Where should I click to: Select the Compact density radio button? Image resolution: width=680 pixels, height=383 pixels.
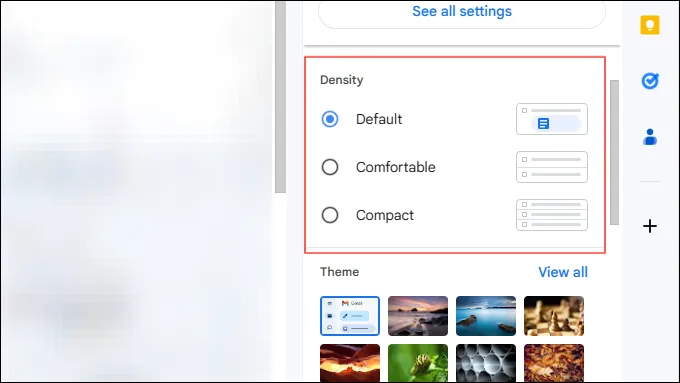click(x=330, y=215)
